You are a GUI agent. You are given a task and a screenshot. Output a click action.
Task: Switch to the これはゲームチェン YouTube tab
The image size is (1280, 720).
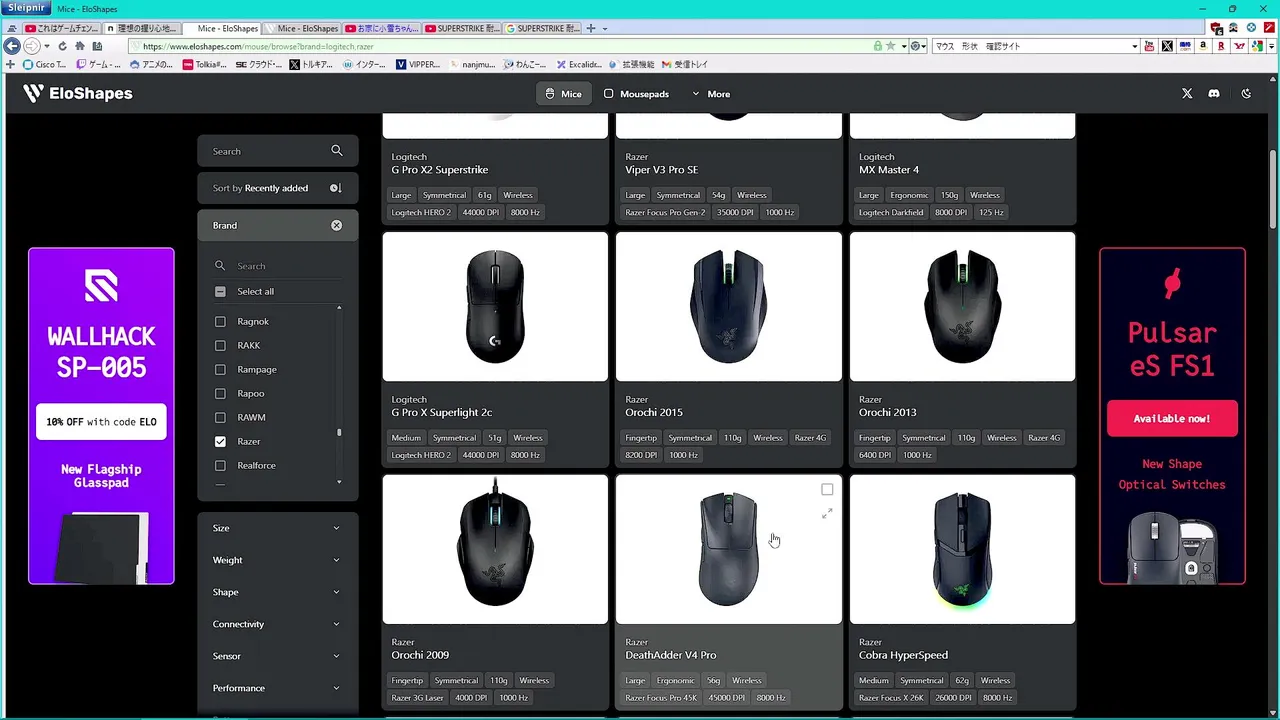click(61, 28)
